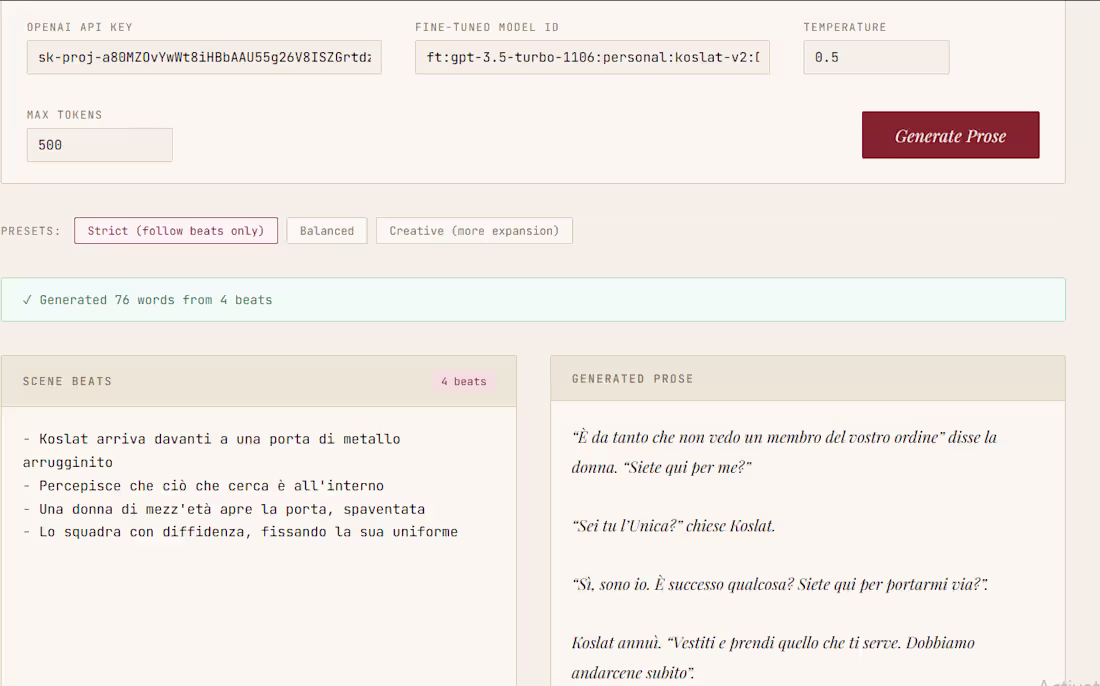This screenshot has width=1100, height=686.
Task: Click the beat 'Lo squadra con diffidenza'
Action: [240, 532]
